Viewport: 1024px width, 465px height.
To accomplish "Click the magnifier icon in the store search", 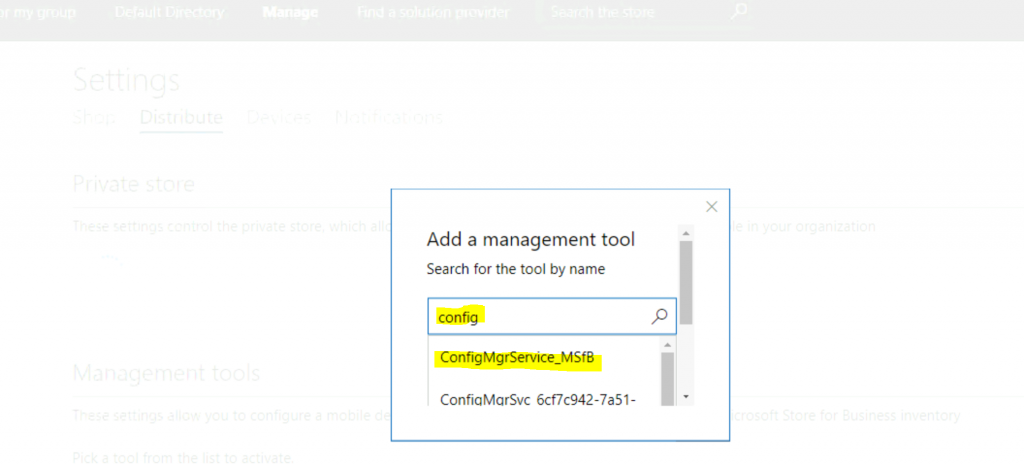I will pos(738,13).
